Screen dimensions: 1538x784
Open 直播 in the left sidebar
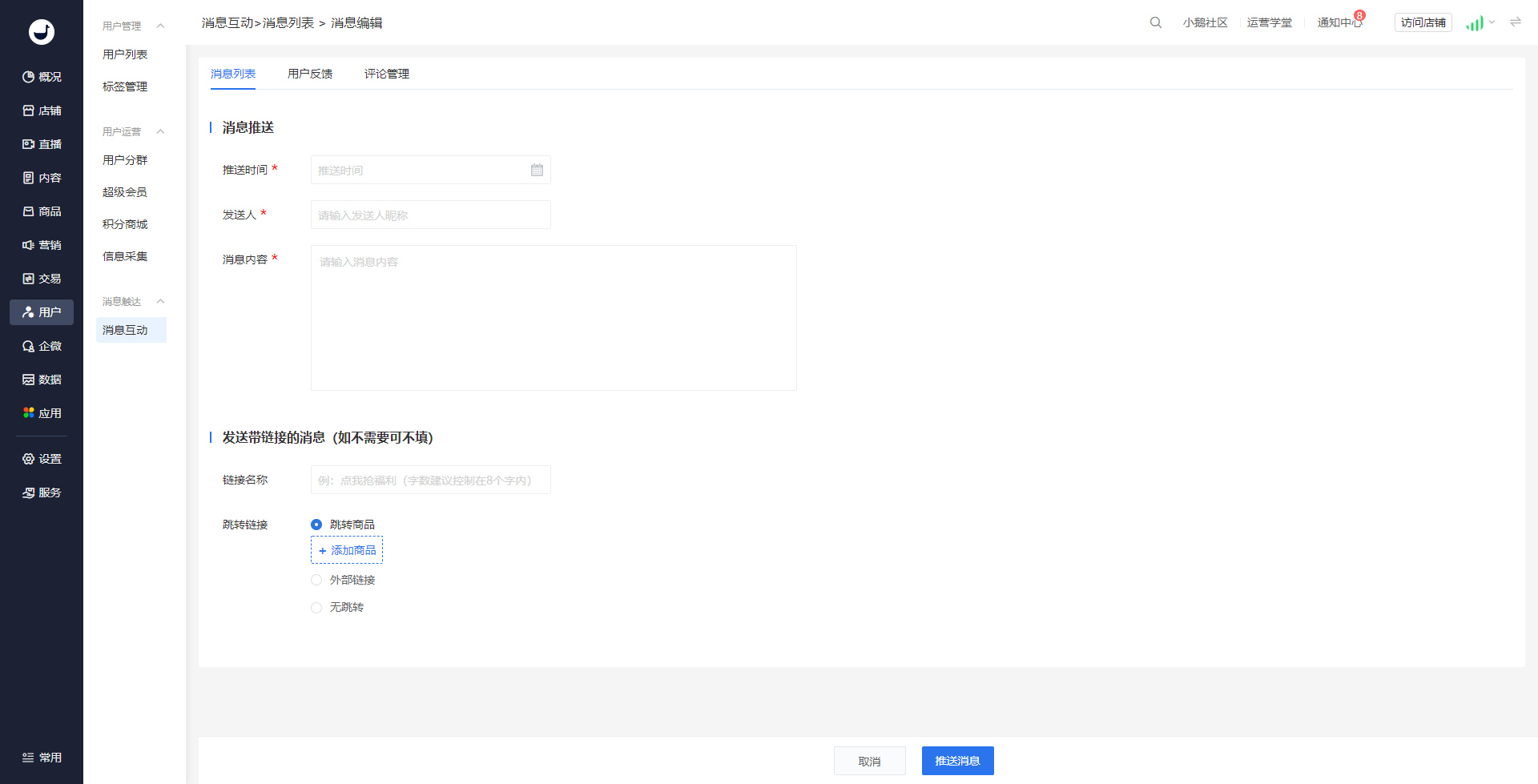pos(42,144)
